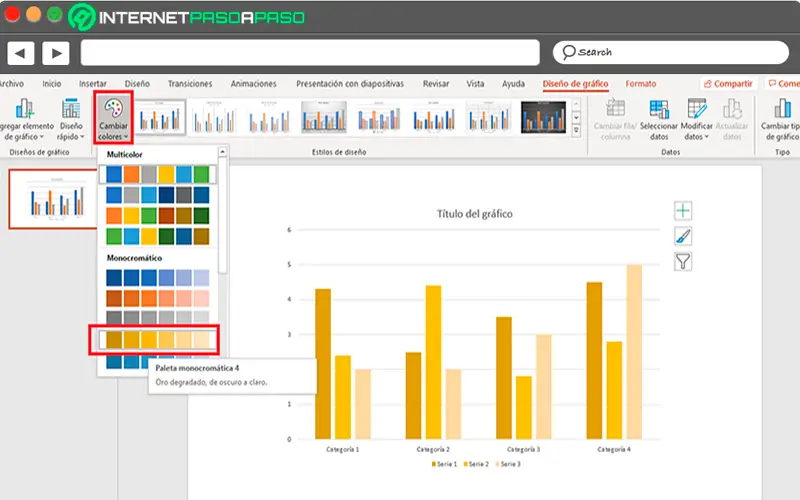Click the Search magnifier icon

coord(568,52)
